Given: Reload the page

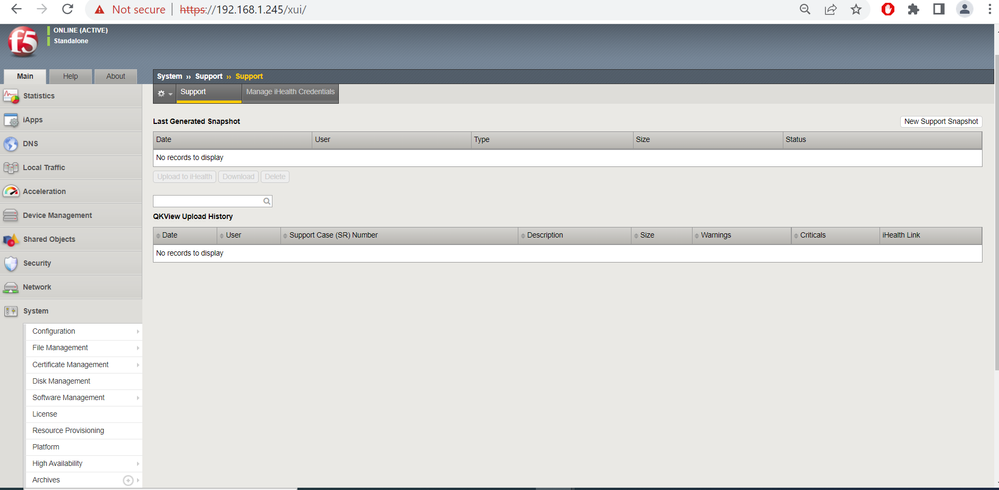Looking at the screenshot, I should click(67, 10).
